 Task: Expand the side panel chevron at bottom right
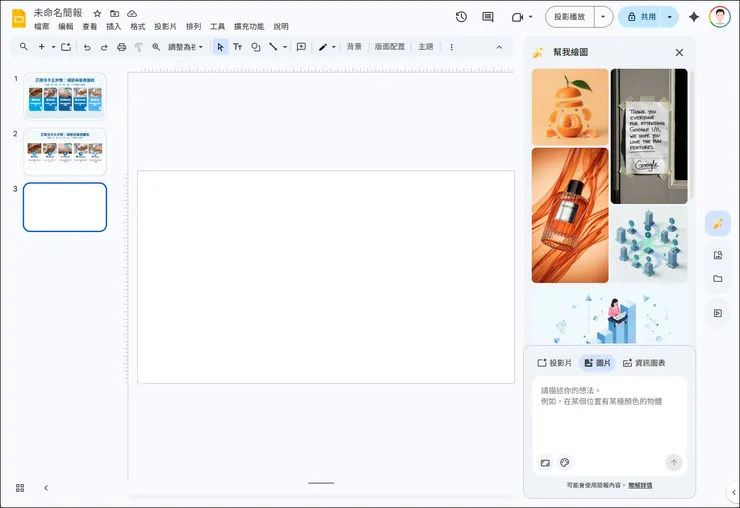(x=734, y=492)
